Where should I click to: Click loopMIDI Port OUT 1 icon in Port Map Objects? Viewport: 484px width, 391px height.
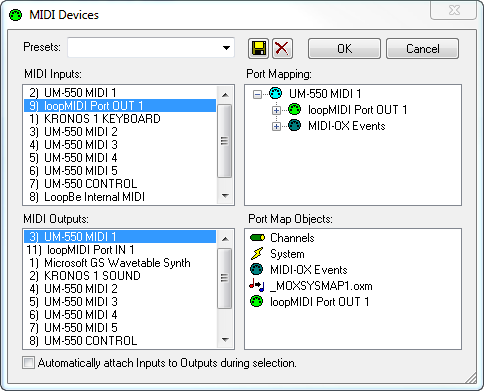click(257, 302)
